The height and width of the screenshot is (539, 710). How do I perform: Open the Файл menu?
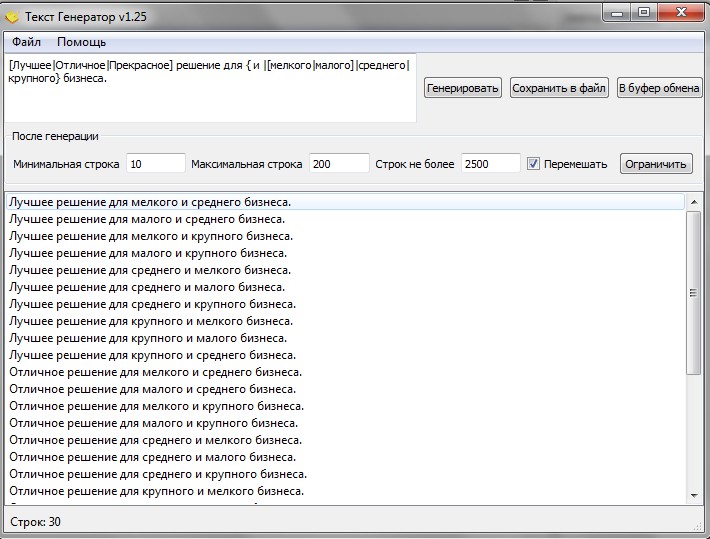click(26, 42)
